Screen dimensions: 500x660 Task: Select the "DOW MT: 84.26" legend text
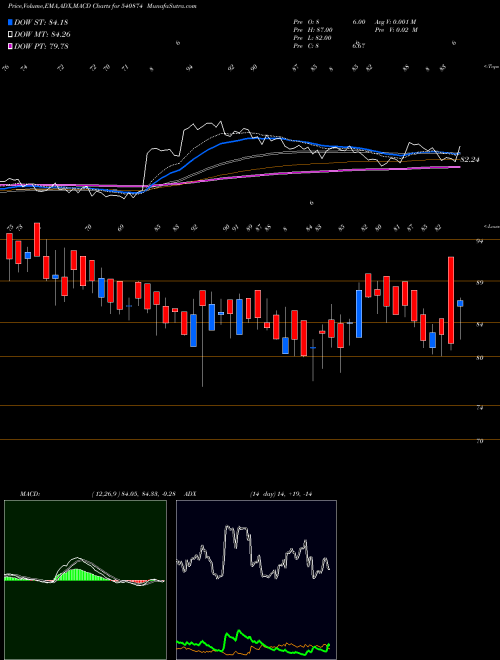pos(42,35)
